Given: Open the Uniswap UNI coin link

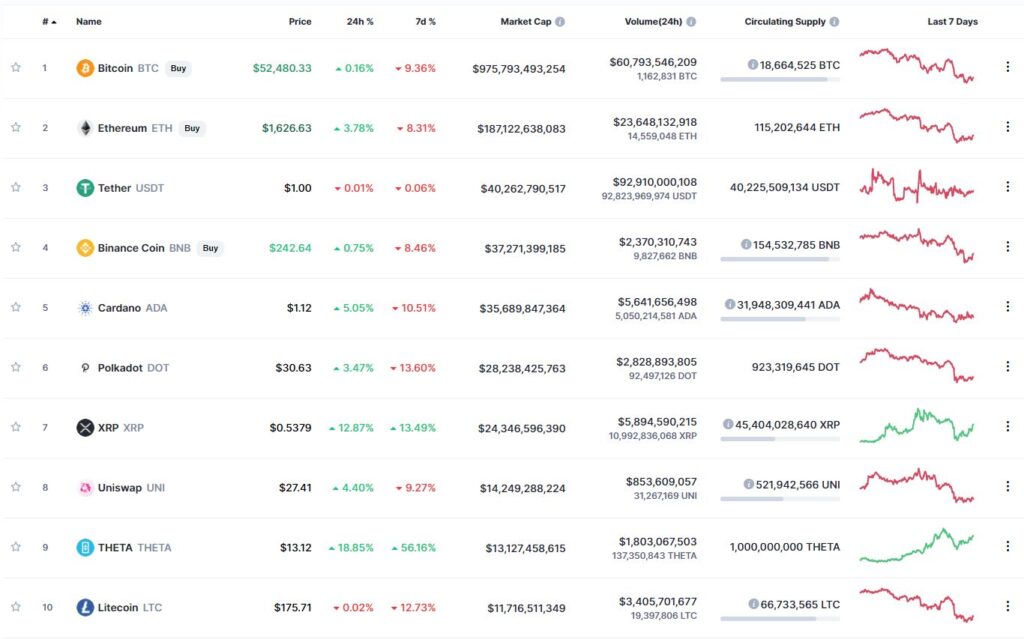Looking at the screenshot, I should [x=131, y=488].
